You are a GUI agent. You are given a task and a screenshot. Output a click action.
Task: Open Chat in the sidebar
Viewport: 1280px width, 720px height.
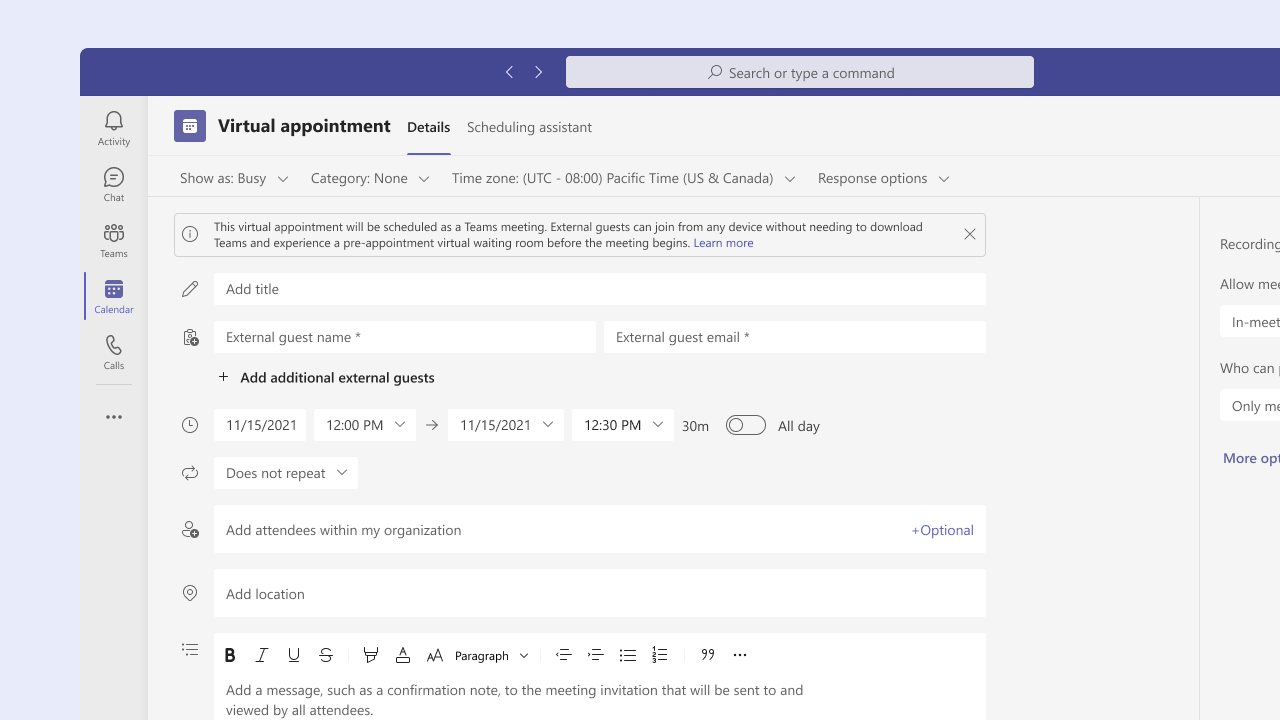(114, 185)
